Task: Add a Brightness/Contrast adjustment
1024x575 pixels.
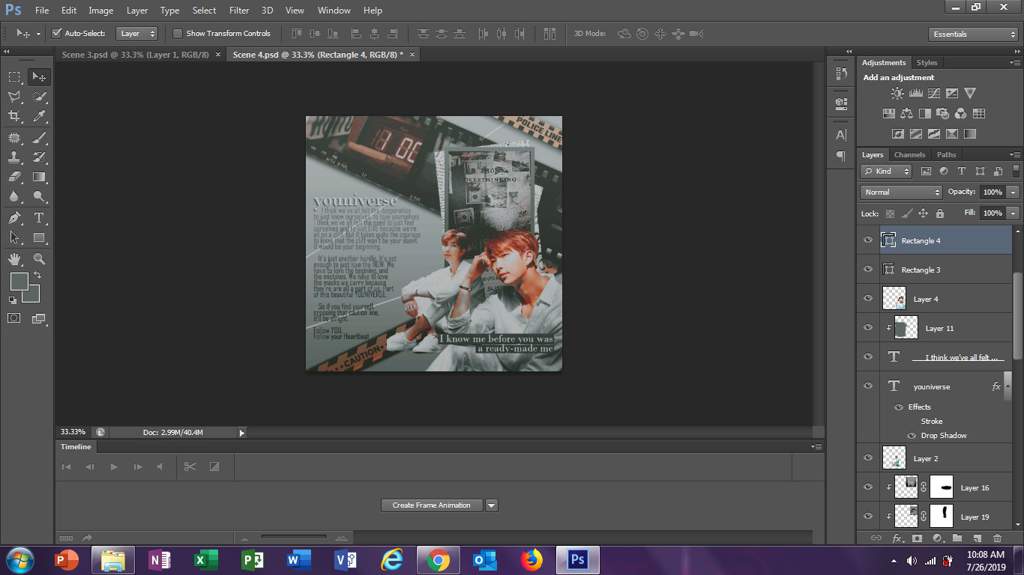Action: pos(897,93)
